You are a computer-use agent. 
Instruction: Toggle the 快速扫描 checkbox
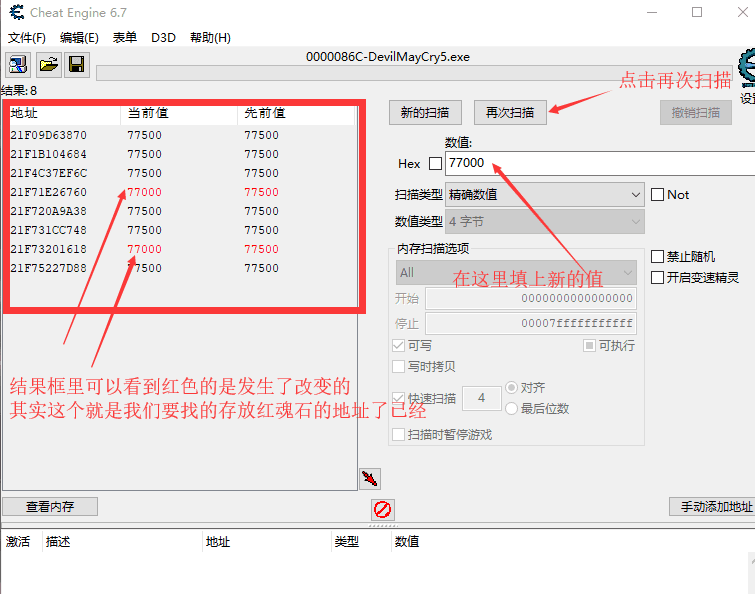point(398,398)
